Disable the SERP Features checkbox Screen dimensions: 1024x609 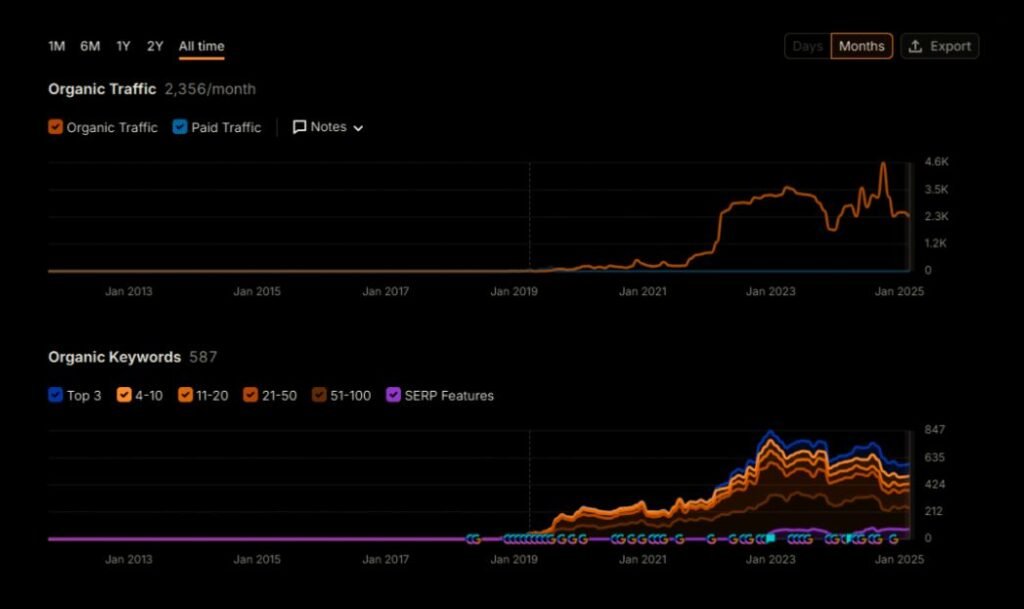click(393, 395)
